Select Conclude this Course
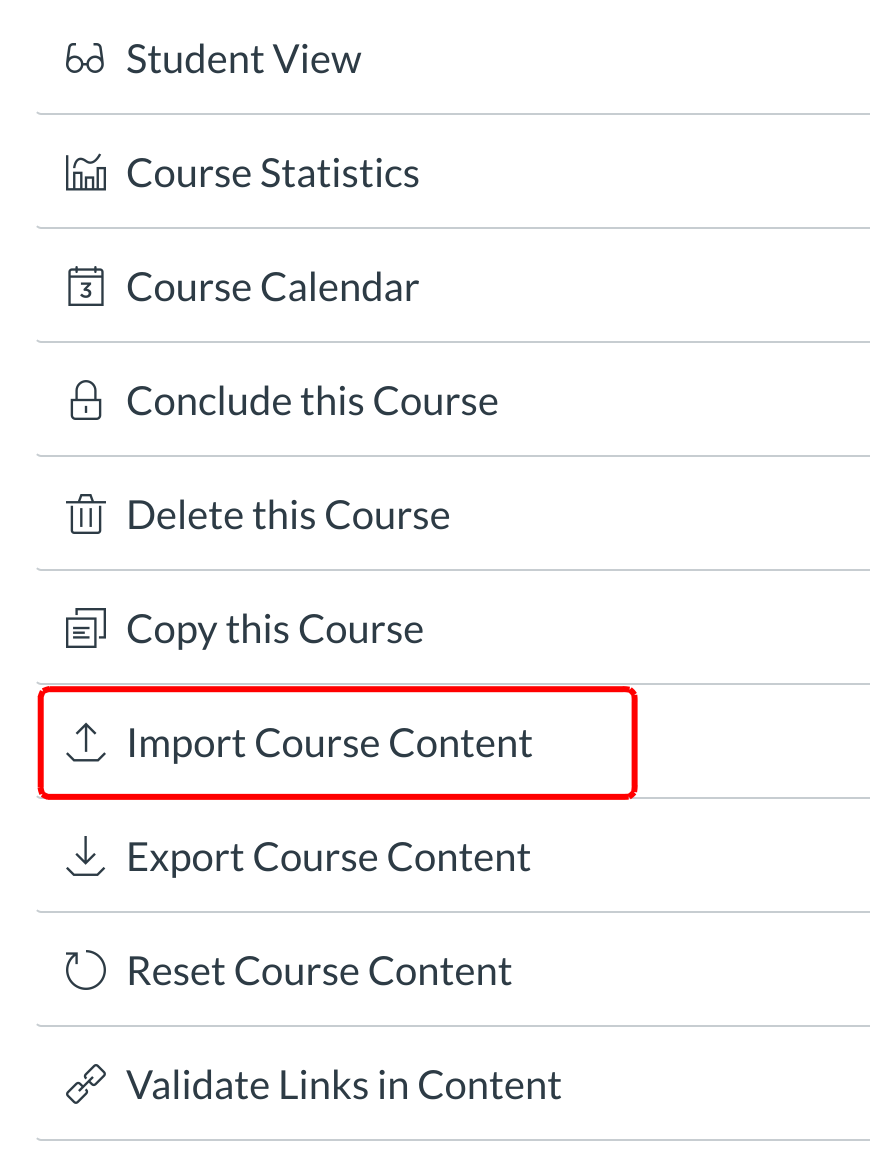The image size is (870, 1158). [312, 402]
